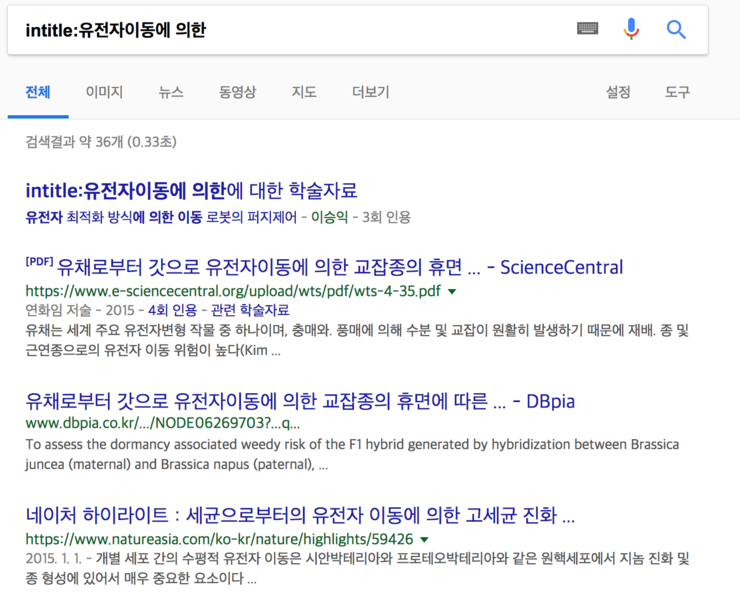Click the blue magnifier search button
This screenshot has width=740, height=597.
(x=676, y=29)
